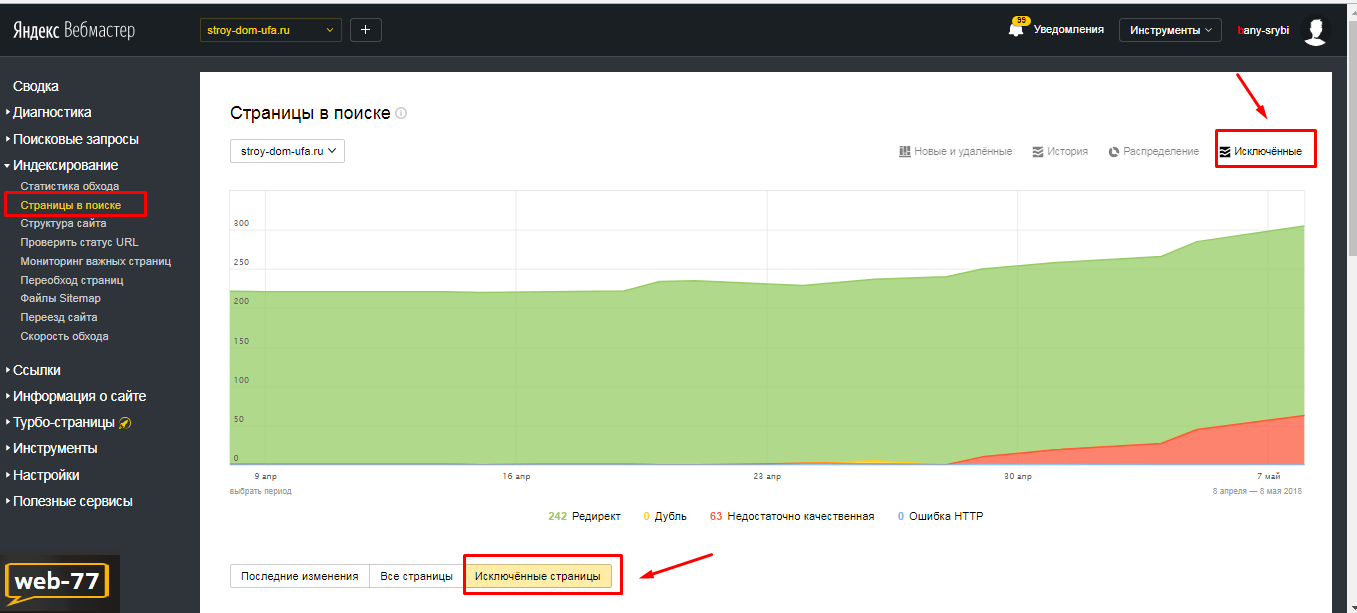Click the Распределение pie icon

pos(1113,152)
